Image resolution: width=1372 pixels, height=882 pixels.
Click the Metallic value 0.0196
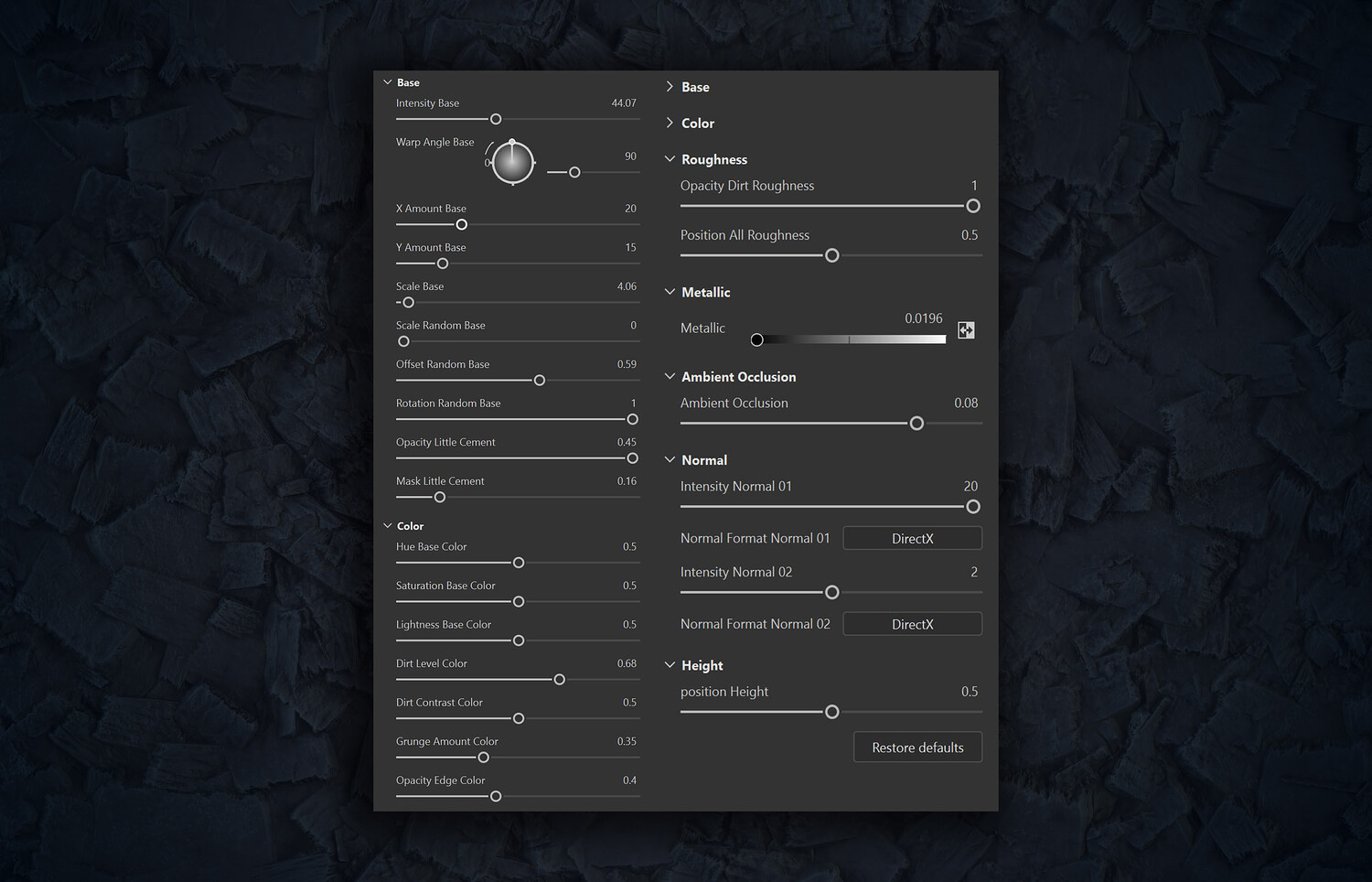[x=924, y=318]
